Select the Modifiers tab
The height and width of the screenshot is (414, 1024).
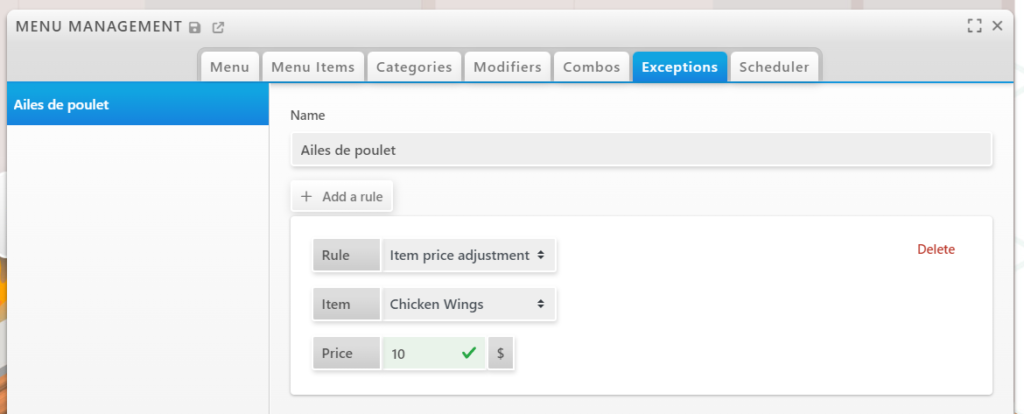(507, 67)
